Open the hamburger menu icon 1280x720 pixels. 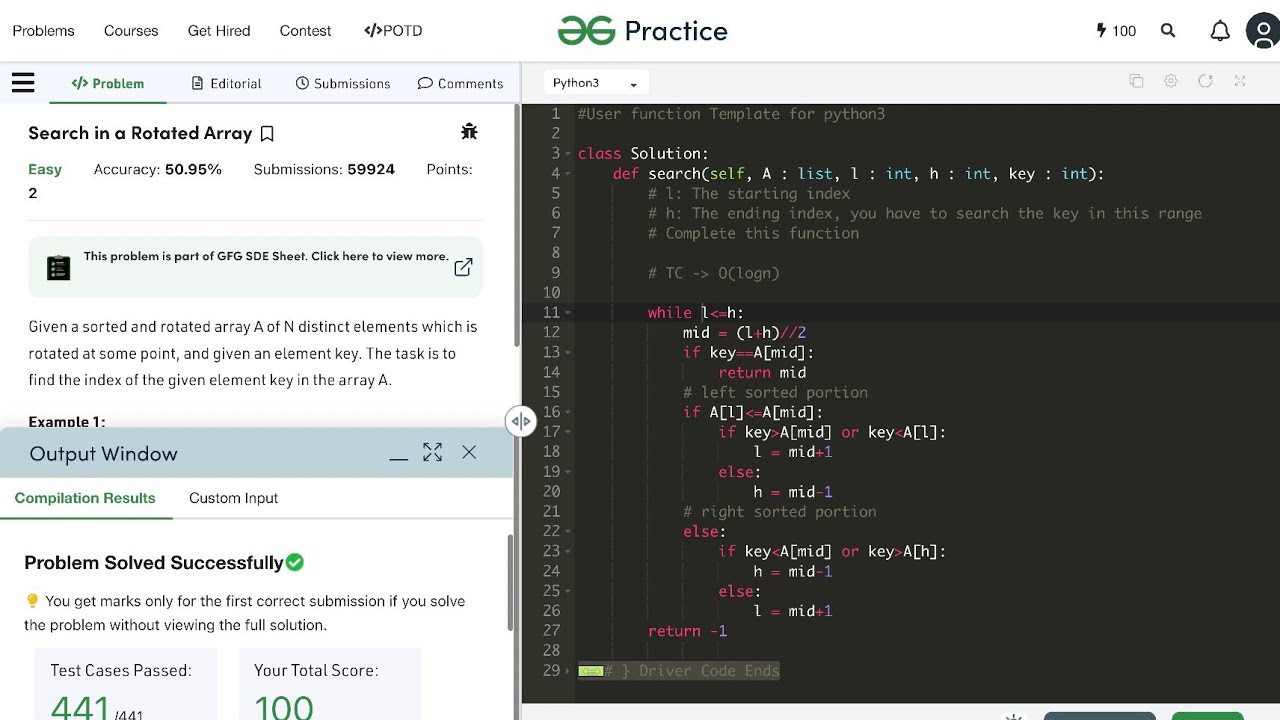pyautogui.click(x=23, y=83)
